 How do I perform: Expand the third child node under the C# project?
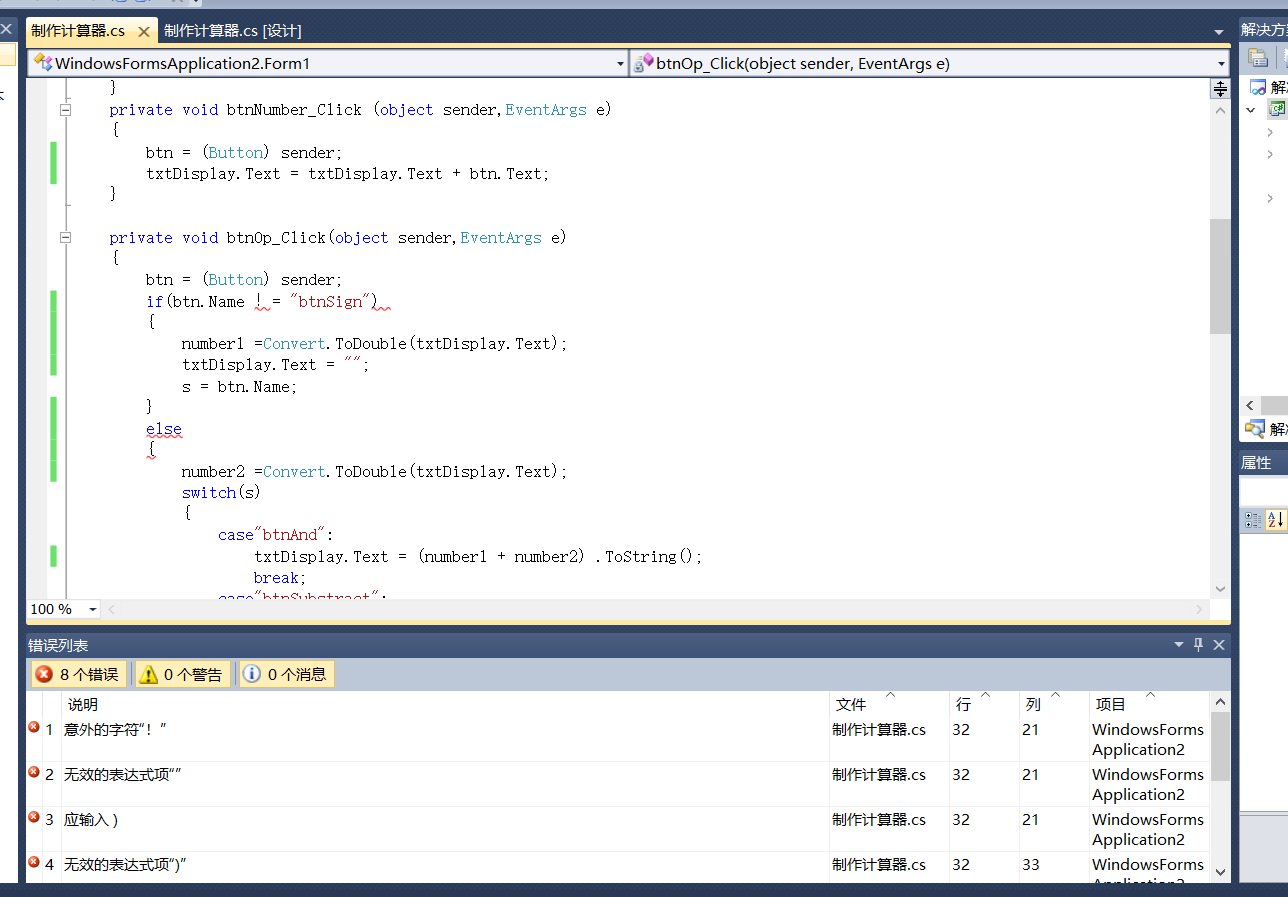click(x=1270, y=198)
